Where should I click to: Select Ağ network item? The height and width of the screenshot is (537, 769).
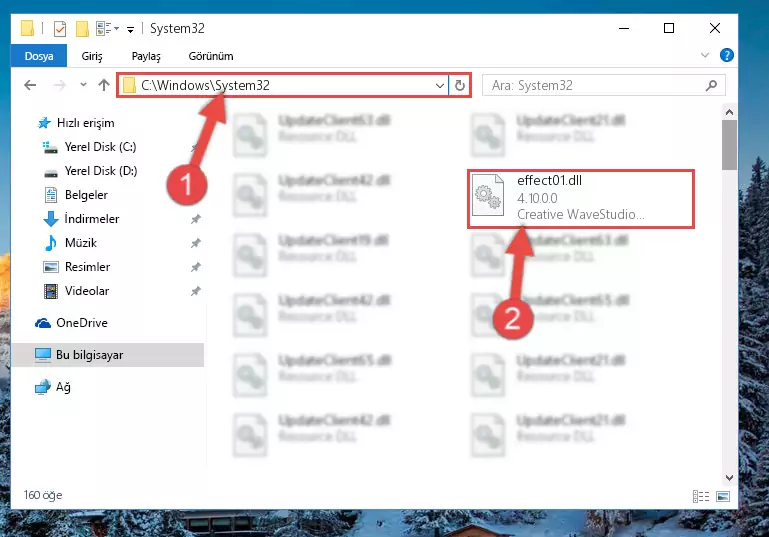click(x=63, y=387)
